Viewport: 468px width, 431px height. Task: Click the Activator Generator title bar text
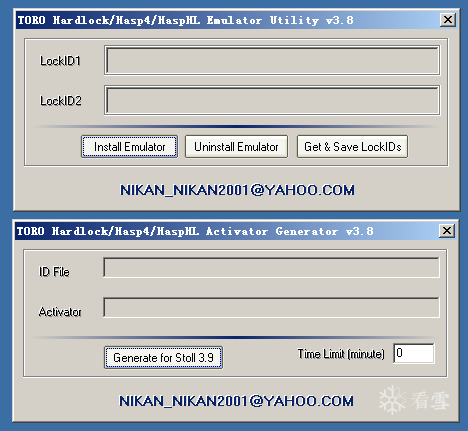pos(195,231)
